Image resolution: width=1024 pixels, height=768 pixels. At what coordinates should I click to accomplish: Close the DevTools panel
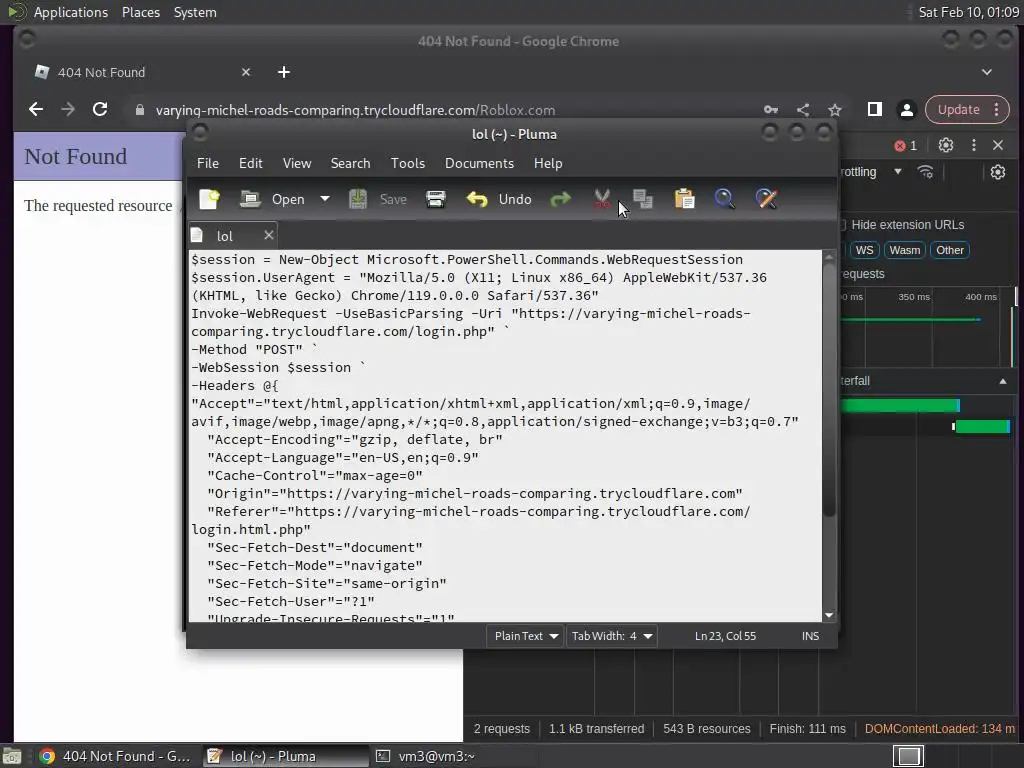click(x=998, y=145)
